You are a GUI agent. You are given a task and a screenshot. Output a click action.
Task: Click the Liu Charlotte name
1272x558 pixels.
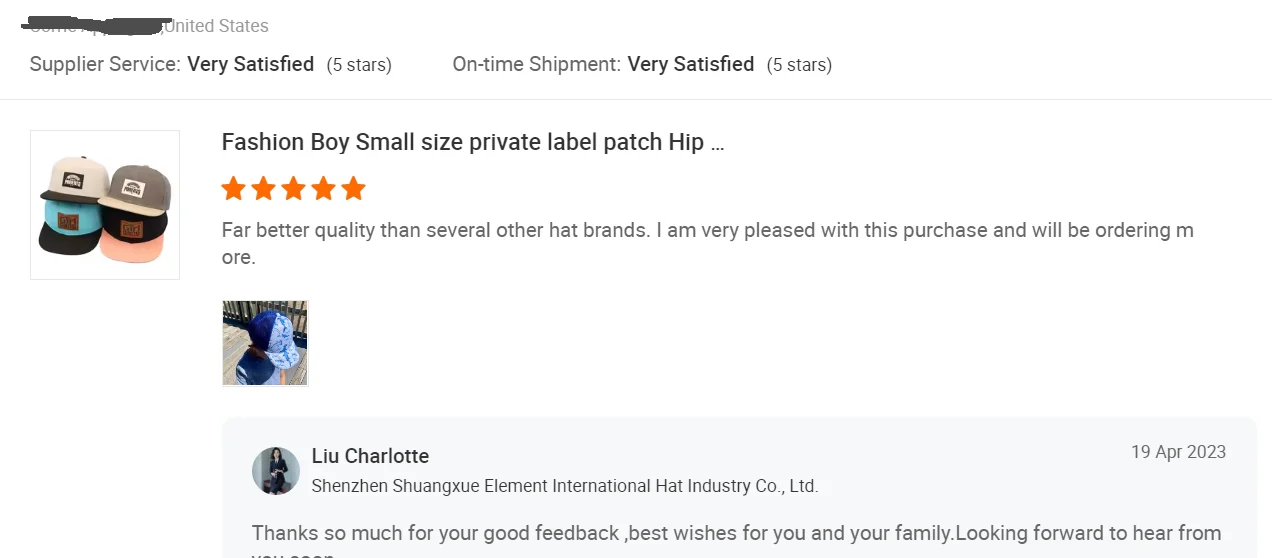point(370,456)
